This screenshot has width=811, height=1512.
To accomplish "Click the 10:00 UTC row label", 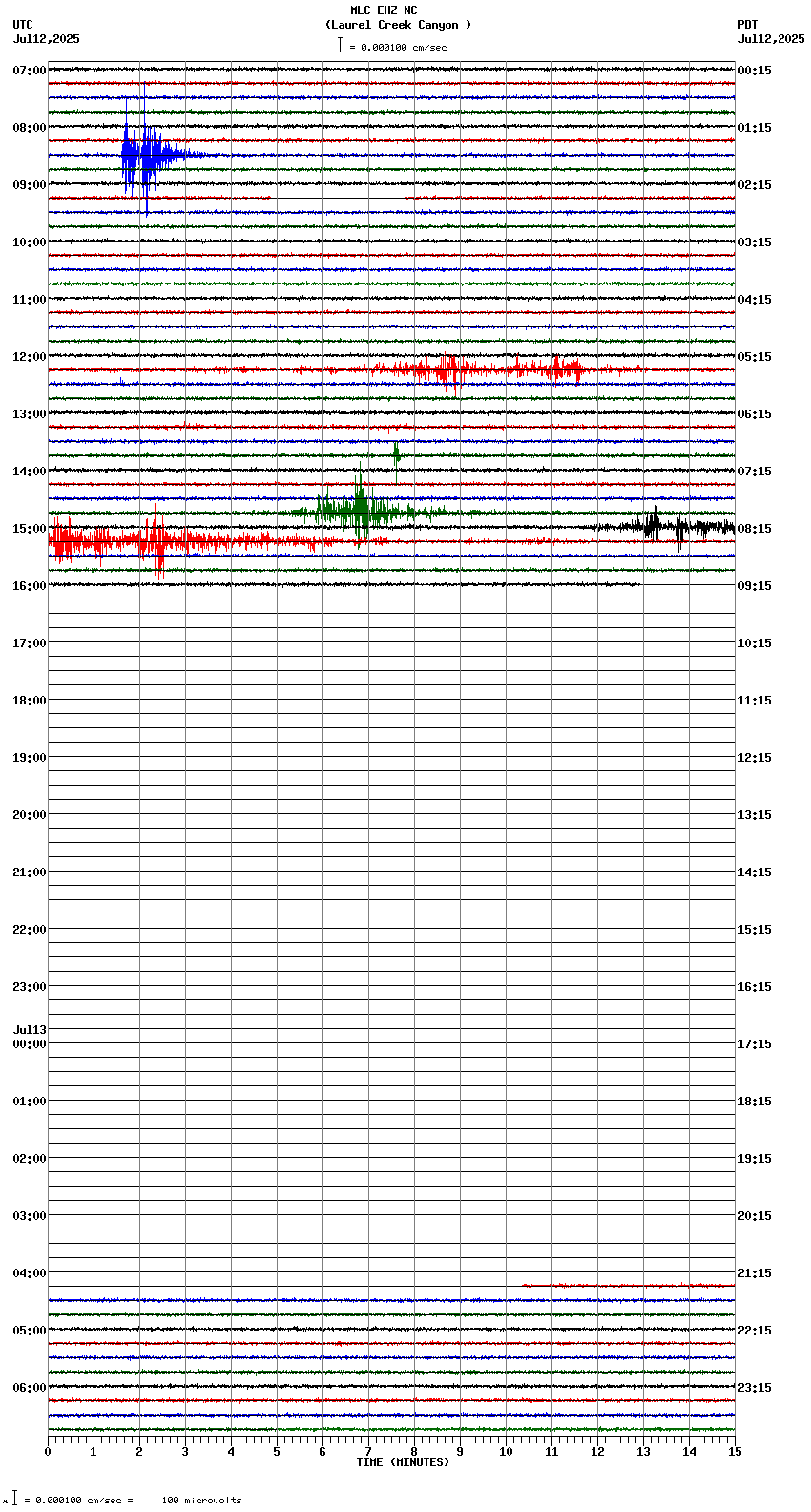I will click(30, 242).
